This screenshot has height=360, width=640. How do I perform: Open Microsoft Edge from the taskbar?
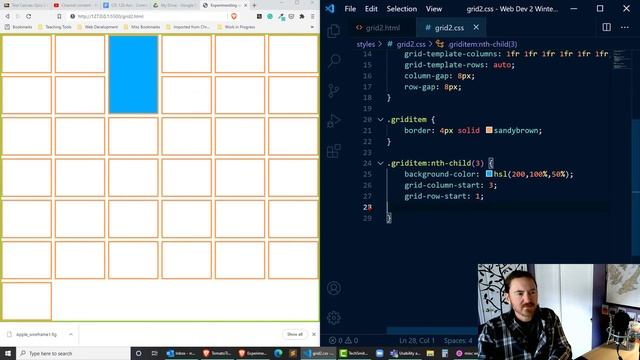click(278, 353)
